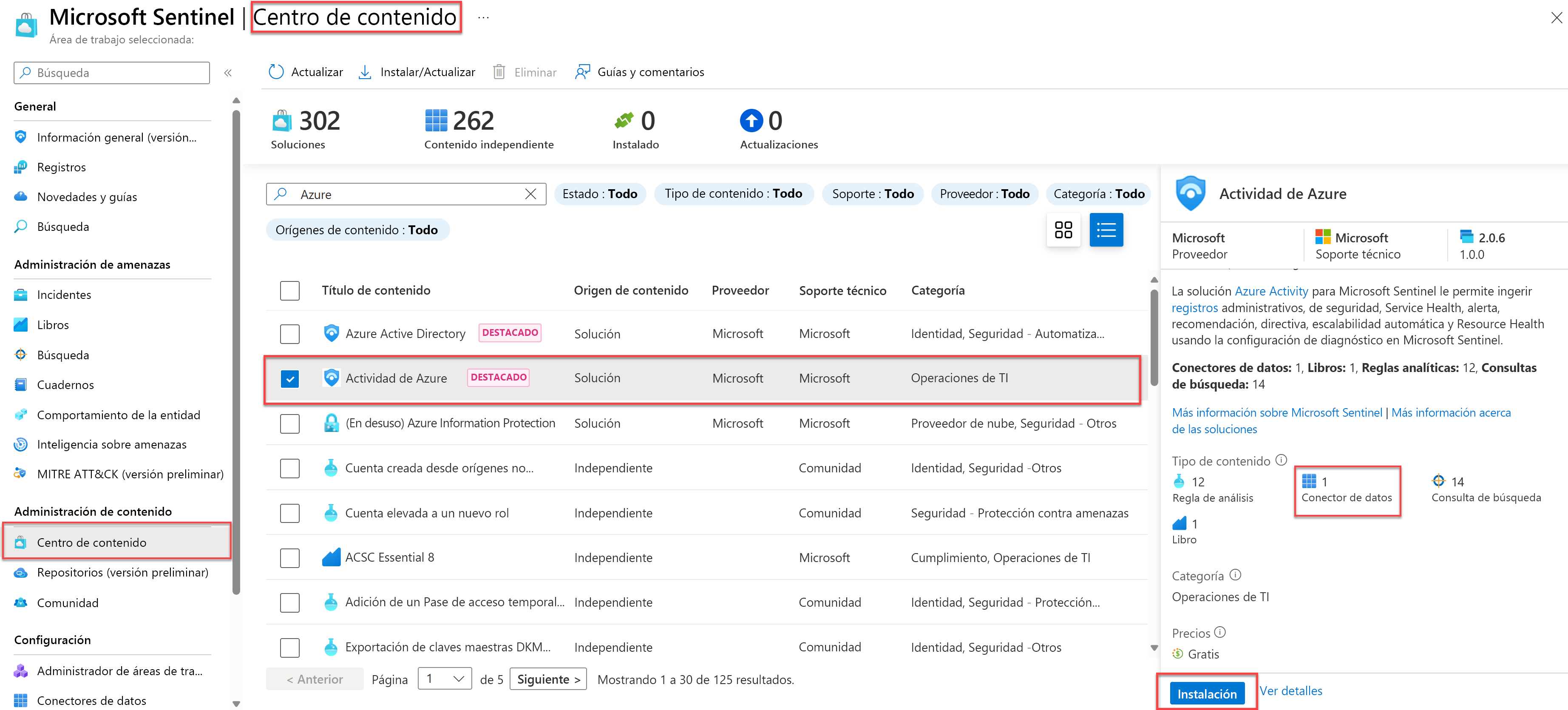
Task: Sort by Título de contenido column header
Action: (x=376, y=290)
